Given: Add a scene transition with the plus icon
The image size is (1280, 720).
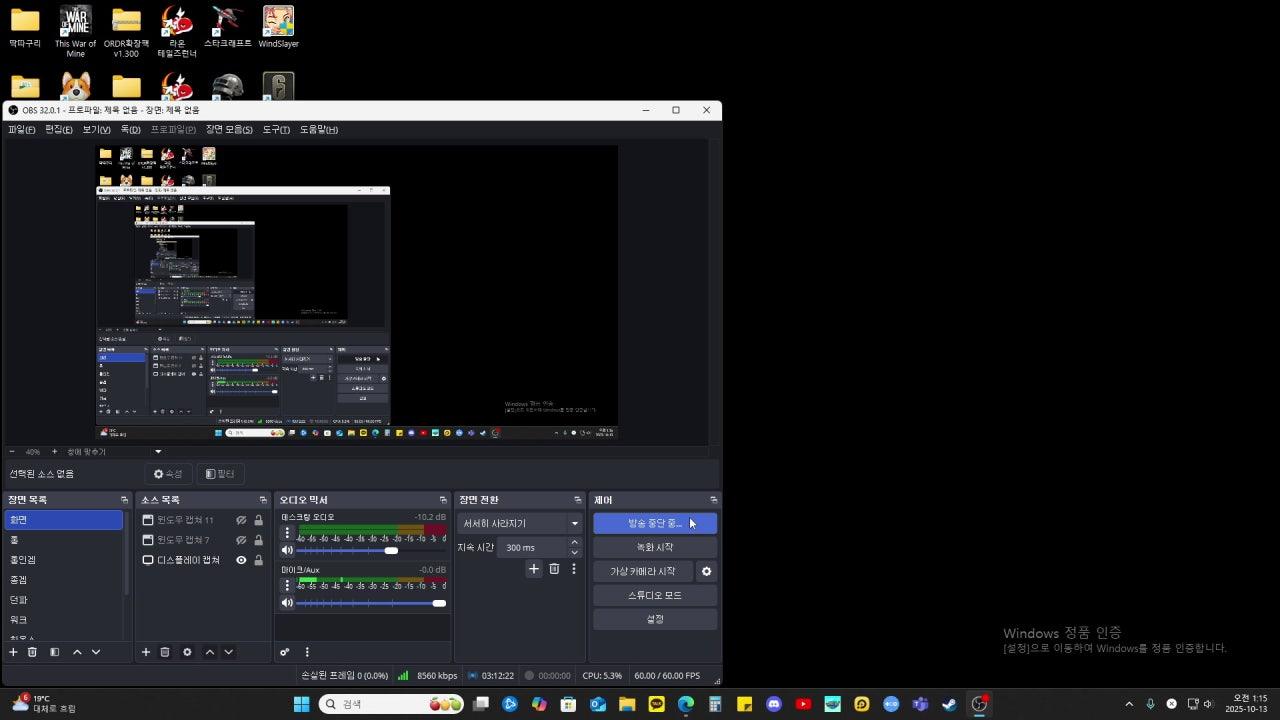Looking at the screenshot, I should (534, 569).
